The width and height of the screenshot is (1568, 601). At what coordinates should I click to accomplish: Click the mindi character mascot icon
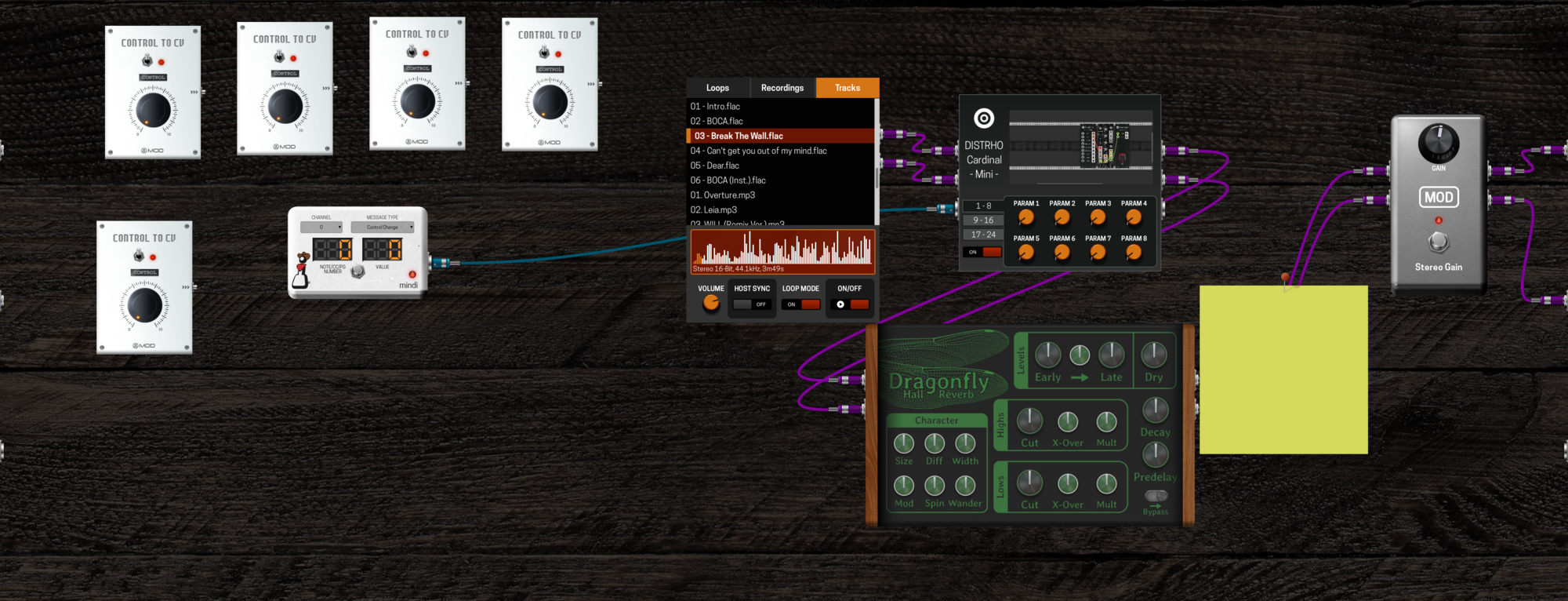click(302, 270)
